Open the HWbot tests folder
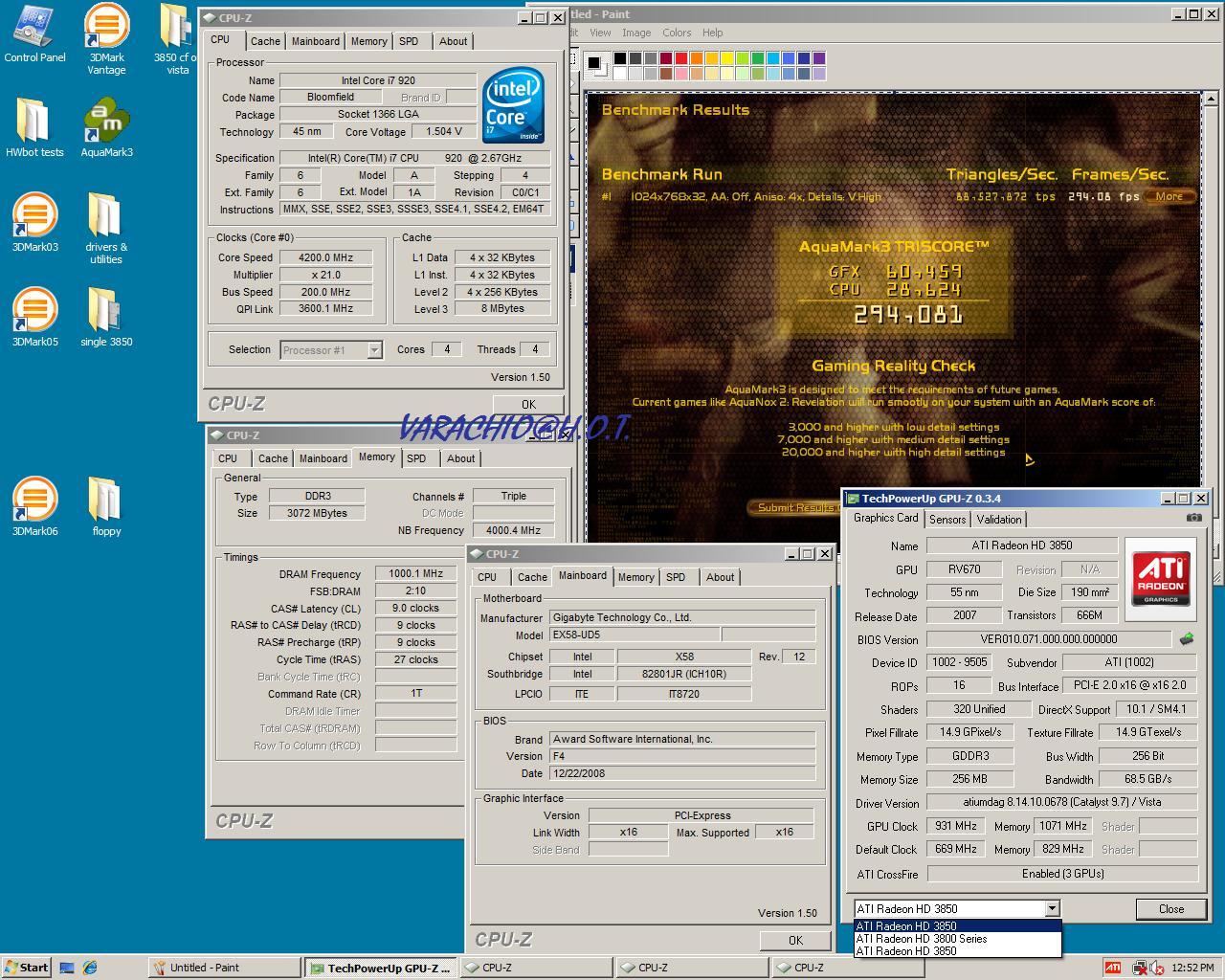Viewport: 1225px width, 980px height. (34, 126)
